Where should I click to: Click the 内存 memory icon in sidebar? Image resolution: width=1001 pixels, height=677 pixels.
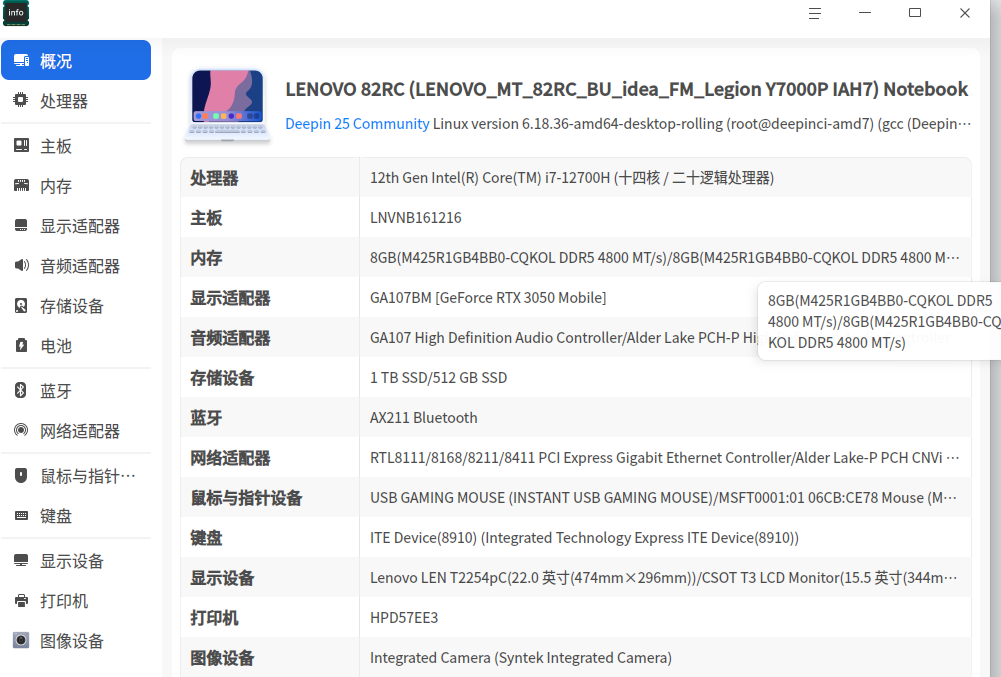tap(21, 186)
